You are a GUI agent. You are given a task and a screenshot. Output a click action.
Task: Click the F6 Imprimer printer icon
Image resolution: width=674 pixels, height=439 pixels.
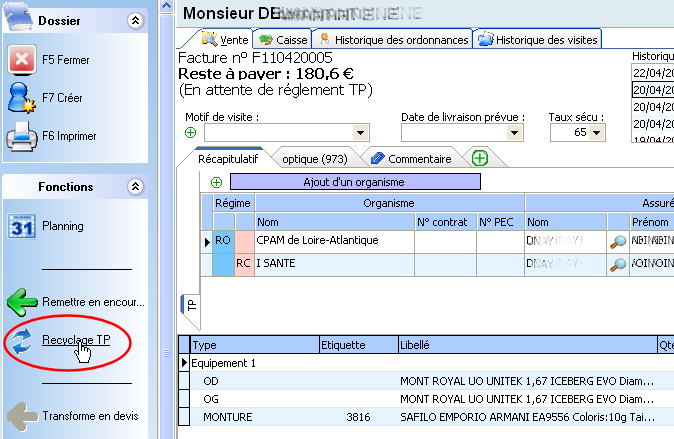pos(21,136)
